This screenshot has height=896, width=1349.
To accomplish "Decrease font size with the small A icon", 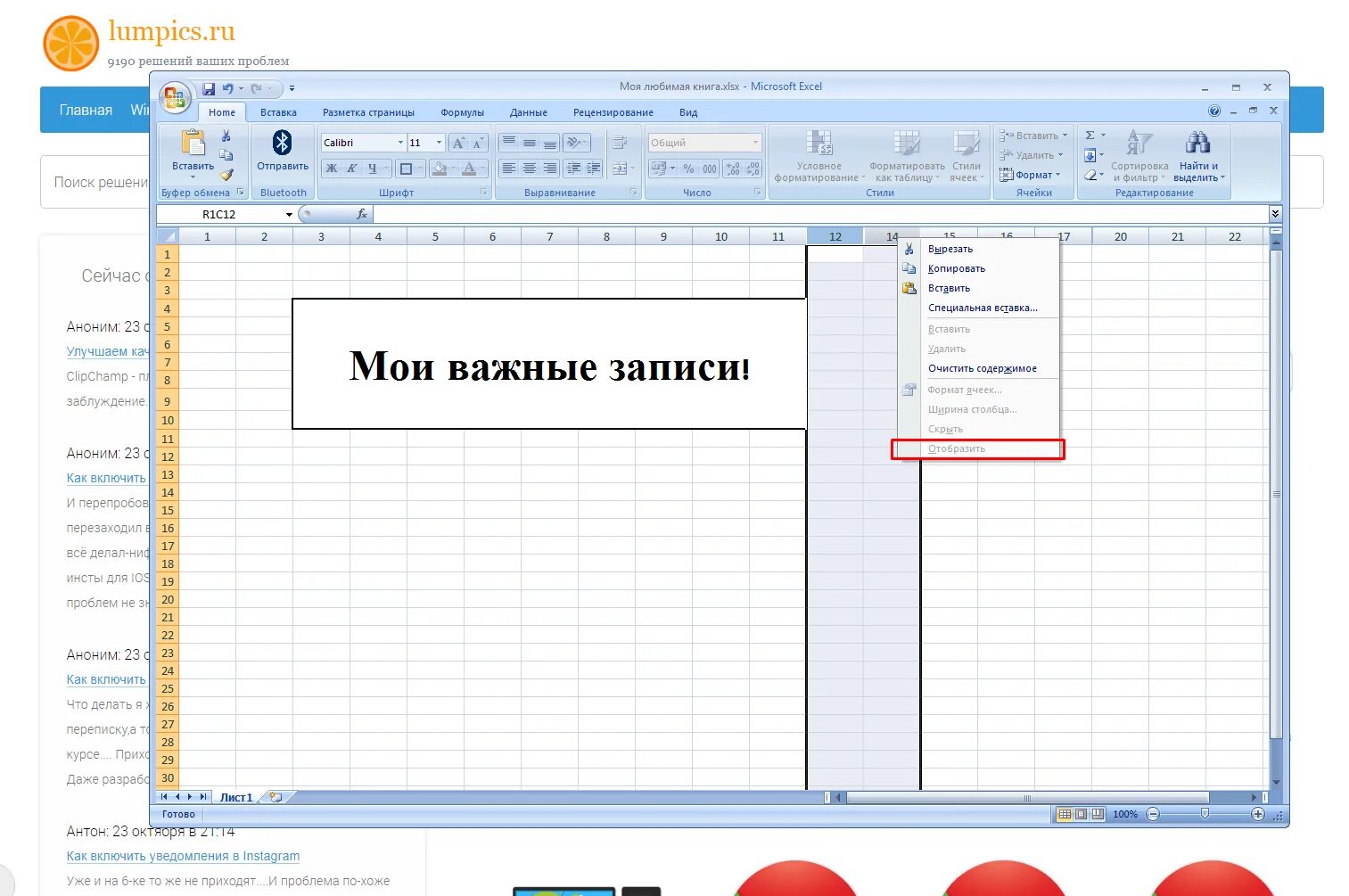I will pos(478,143).
